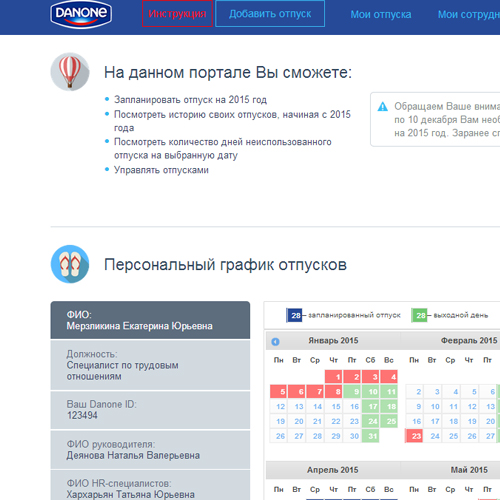500x500 pixels.
Task: Click the Апрель 2015 month header
Action: (332, 470)
